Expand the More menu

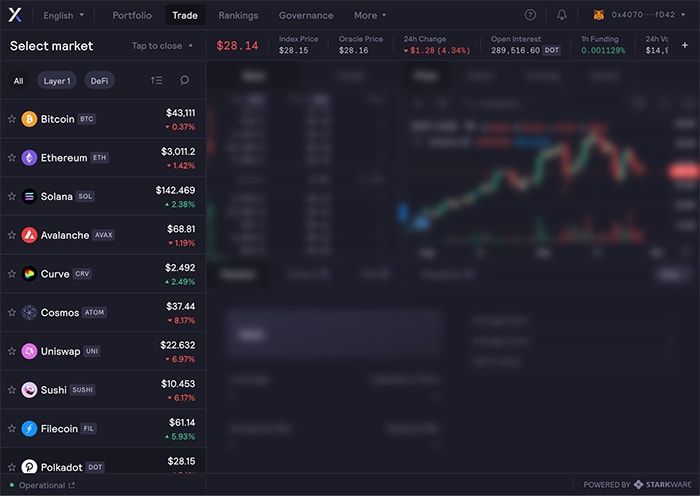coord(370,15)
